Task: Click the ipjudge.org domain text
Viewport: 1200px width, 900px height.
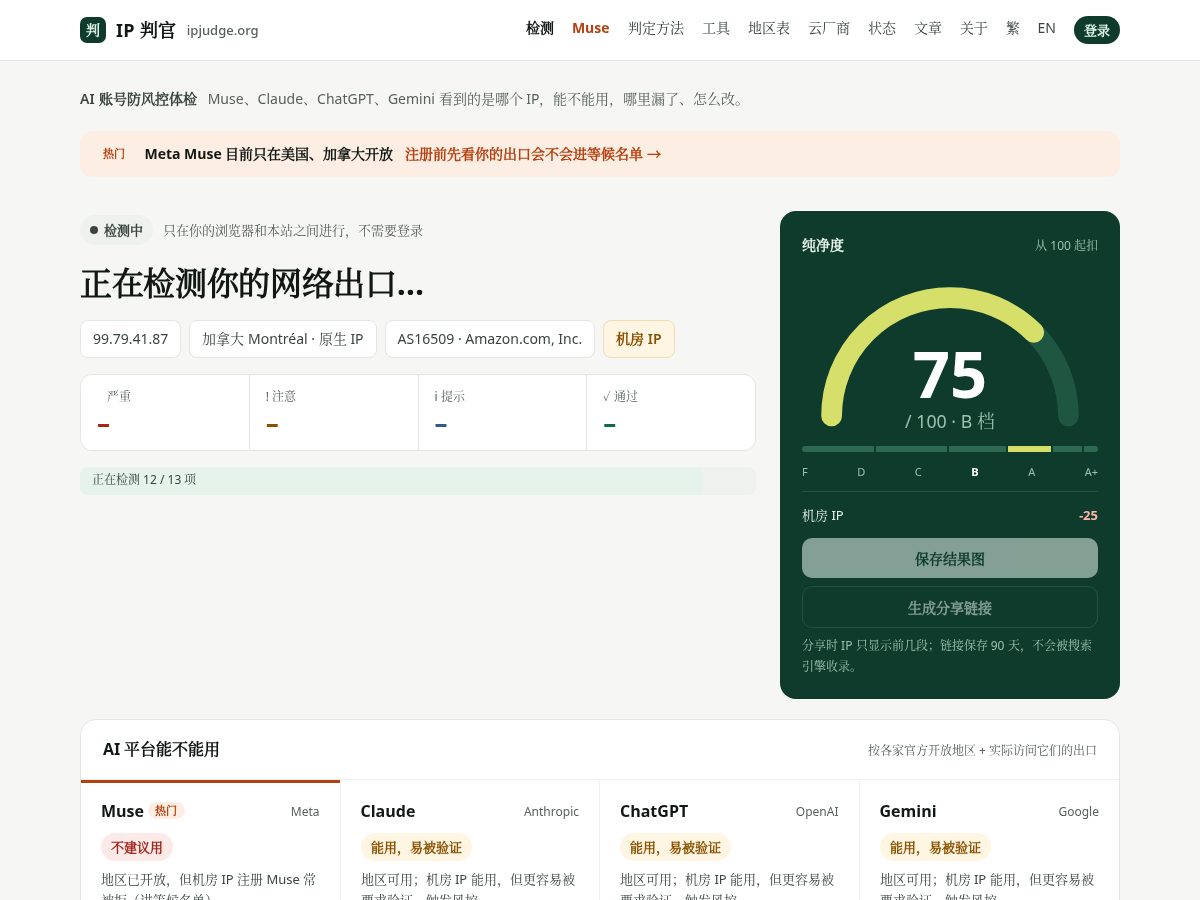Action: click(223, 31)
